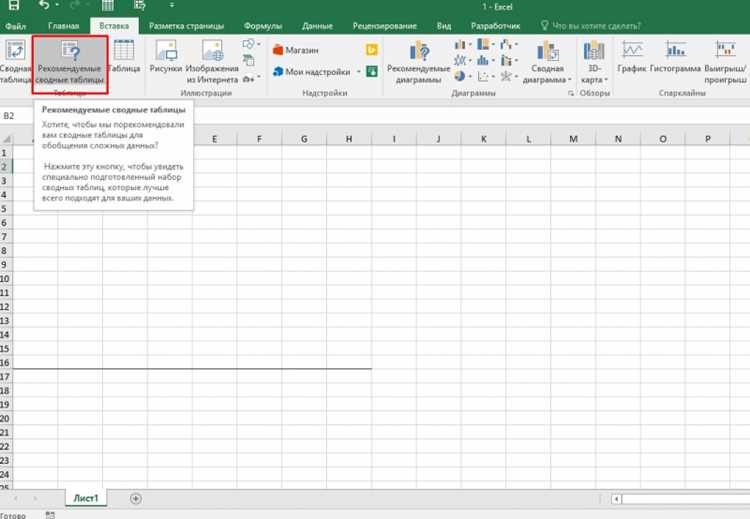Select the Лист1 sheet tab
Screen dimensions: 750x519
[86, 498]
